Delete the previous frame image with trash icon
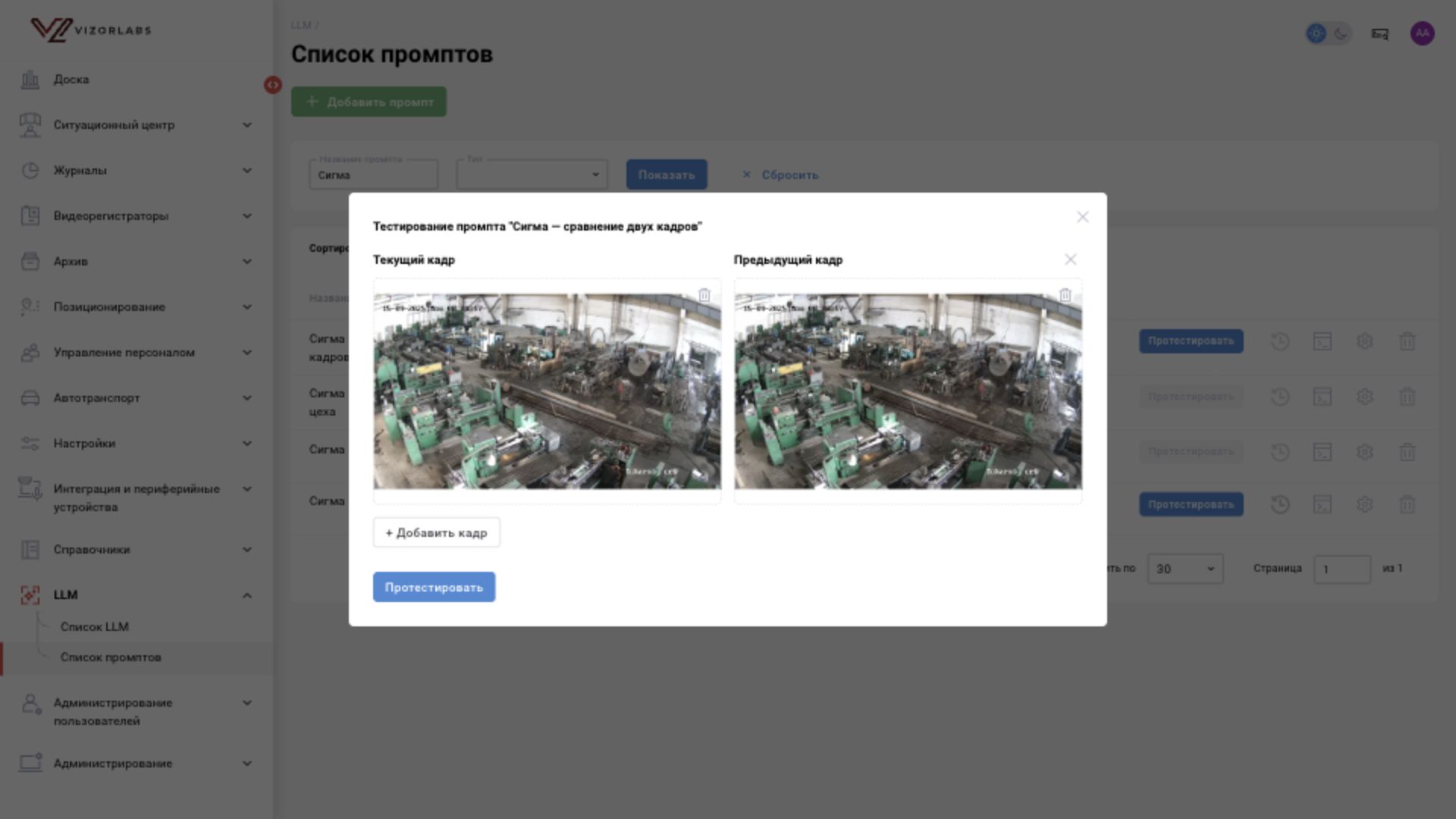 (1065, 295)
